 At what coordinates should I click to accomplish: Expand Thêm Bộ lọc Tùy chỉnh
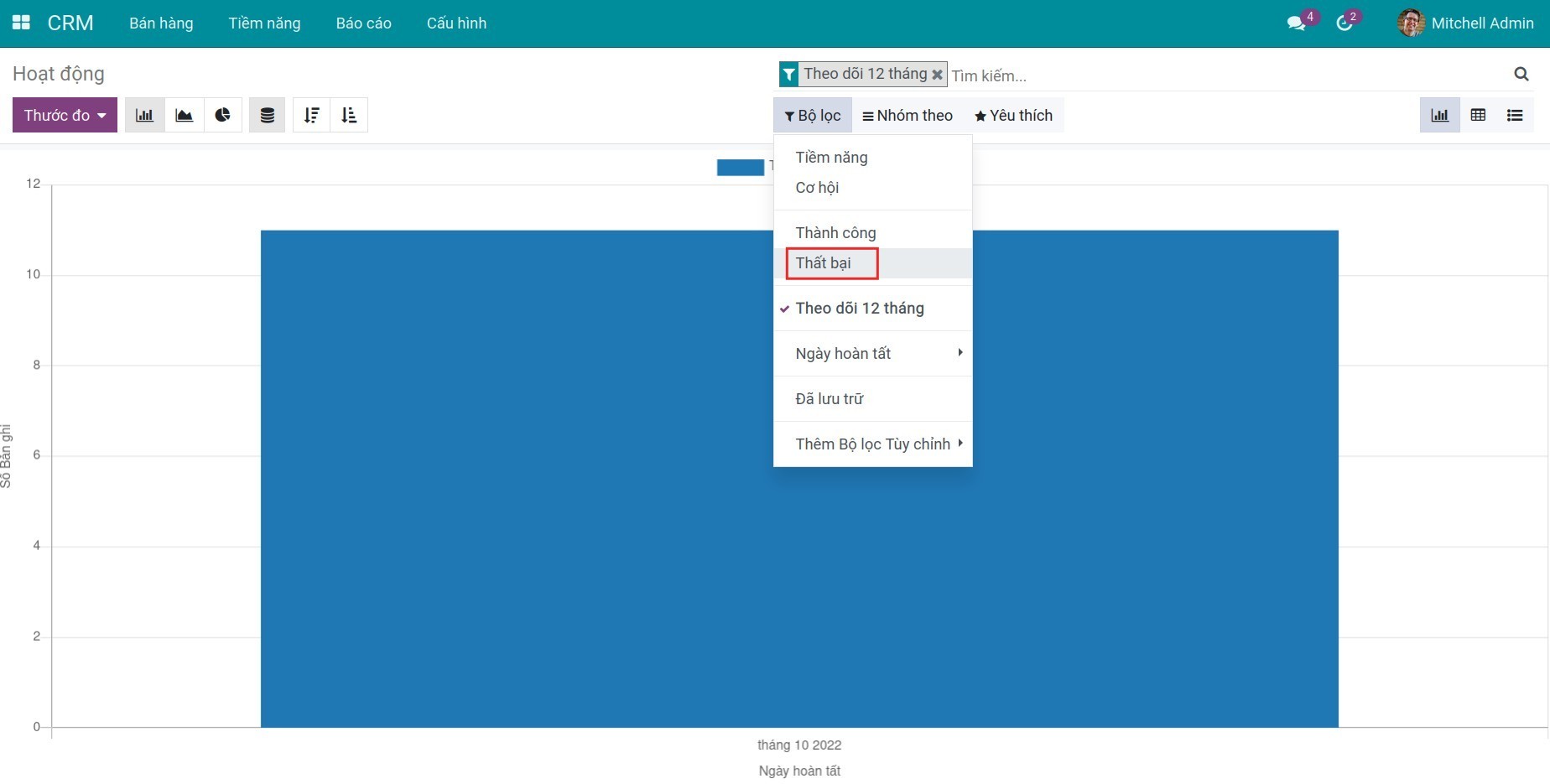tap(872, 444)
